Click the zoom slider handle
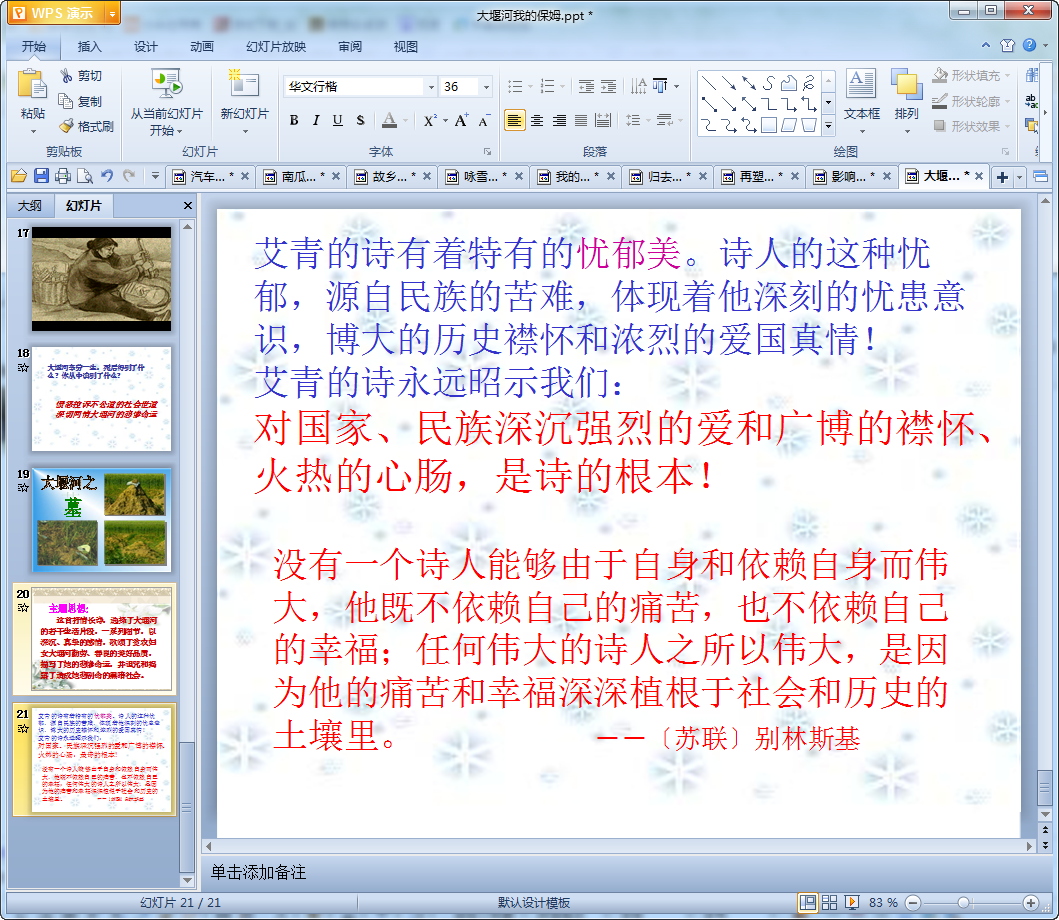This screenshot has height=920, width=1059. [963, 902]
